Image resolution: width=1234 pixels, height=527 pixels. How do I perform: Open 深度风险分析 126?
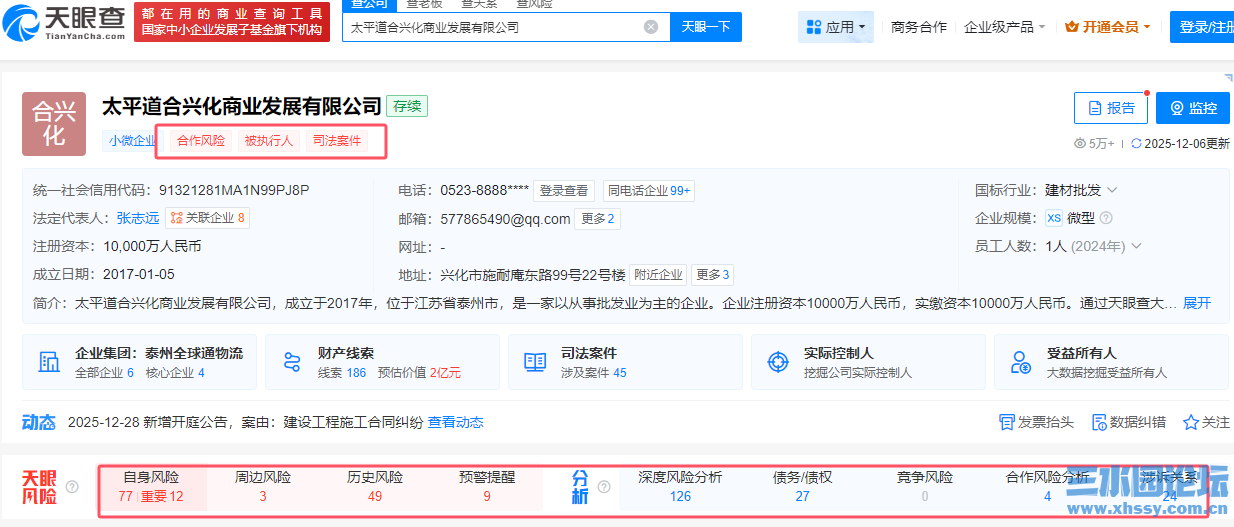(680, 487)
